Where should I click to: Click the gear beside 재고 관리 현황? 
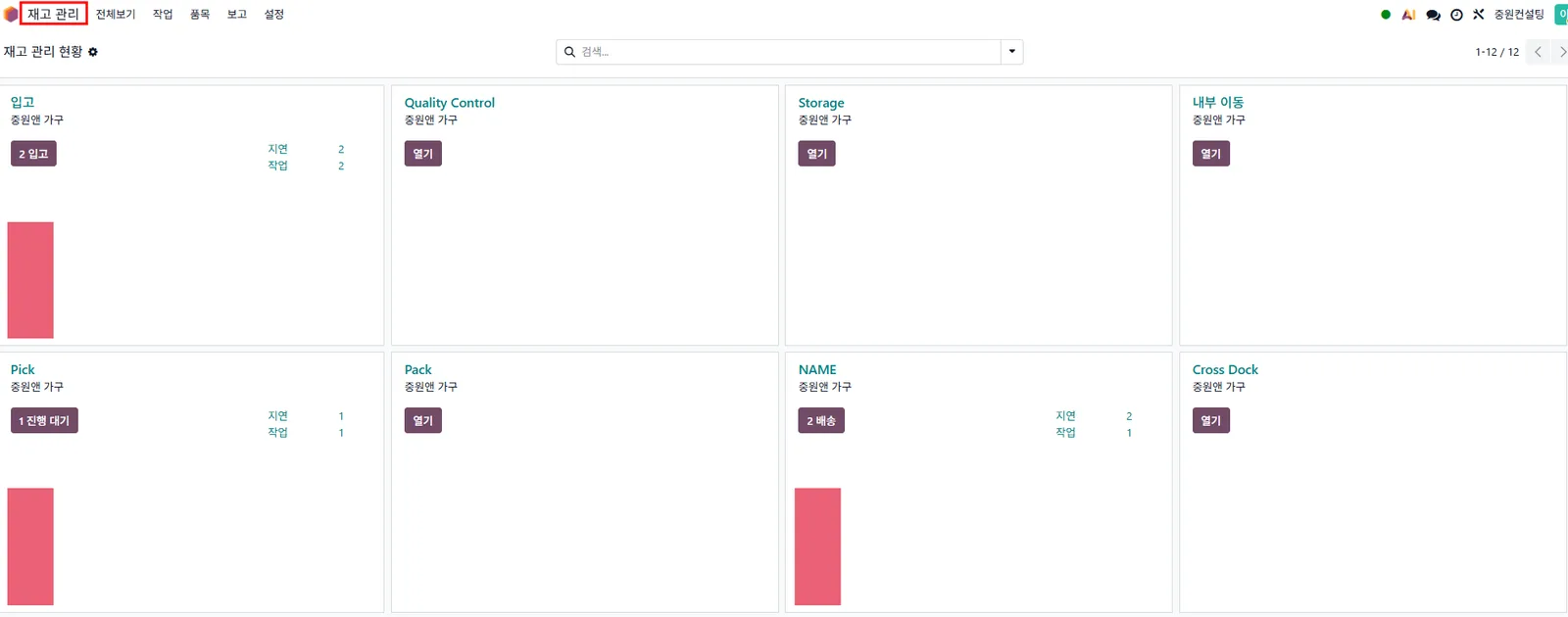pyautogui.click(x=93, y=52)
